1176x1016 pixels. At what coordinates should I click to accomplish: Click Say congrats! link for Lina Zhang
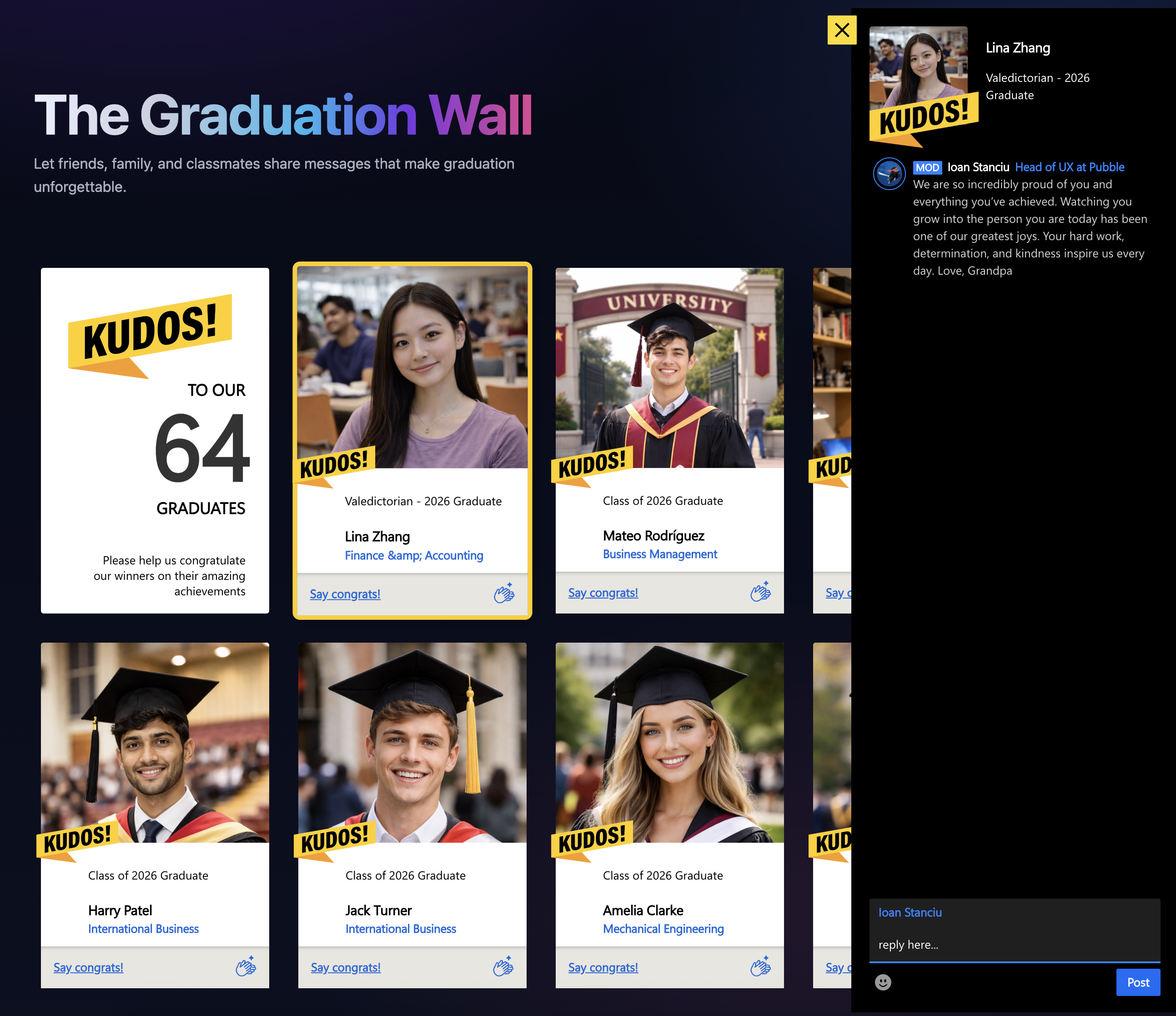(x=345, y=594)
